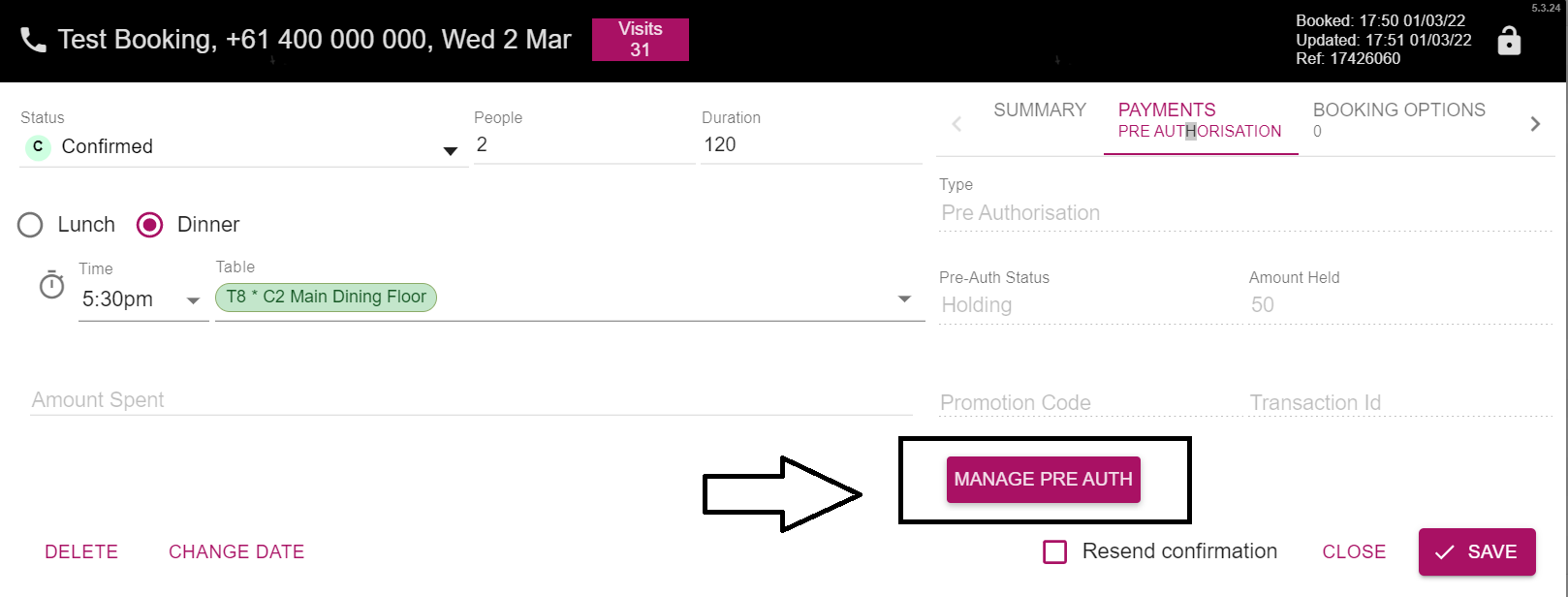Image resolution: width=1568 pixels, height=597 pixels.
Task: Click the stopwatch icon next to Time
Action: (50, 286)
